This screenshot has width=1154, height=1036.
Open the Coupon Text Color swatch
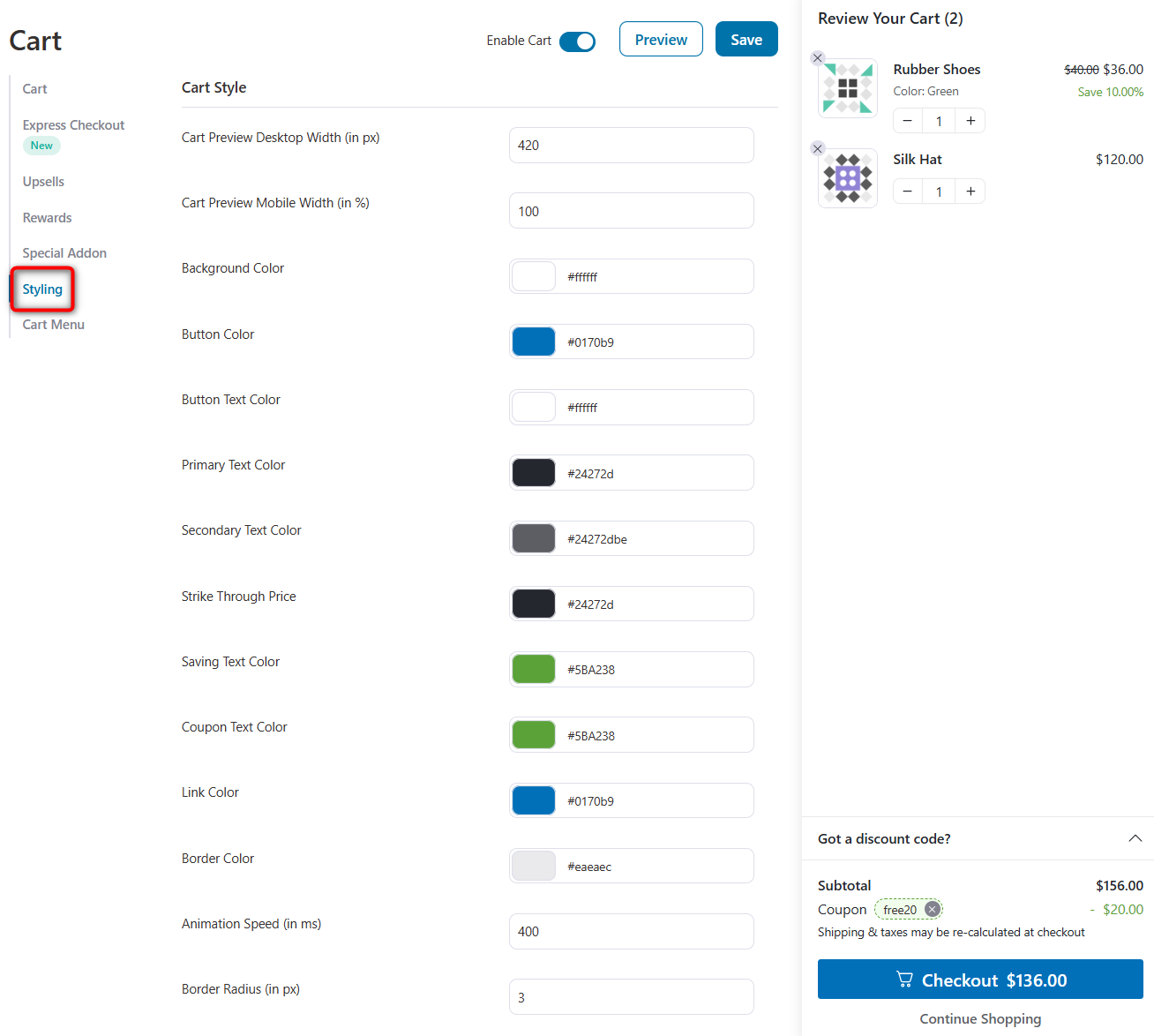(x=534, y=735)
